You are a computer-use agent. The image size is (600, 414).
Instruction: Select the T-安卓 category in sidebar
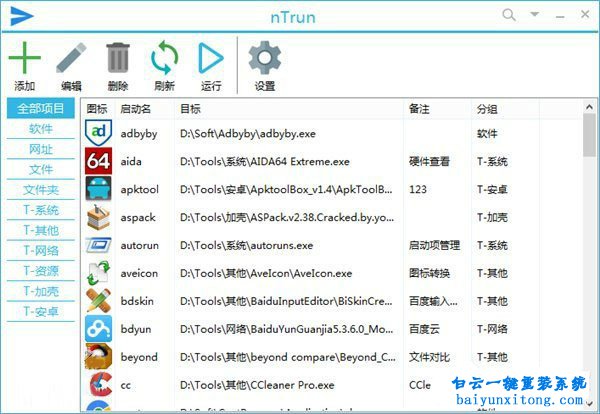pyautogui.click(x=41, y=311)
